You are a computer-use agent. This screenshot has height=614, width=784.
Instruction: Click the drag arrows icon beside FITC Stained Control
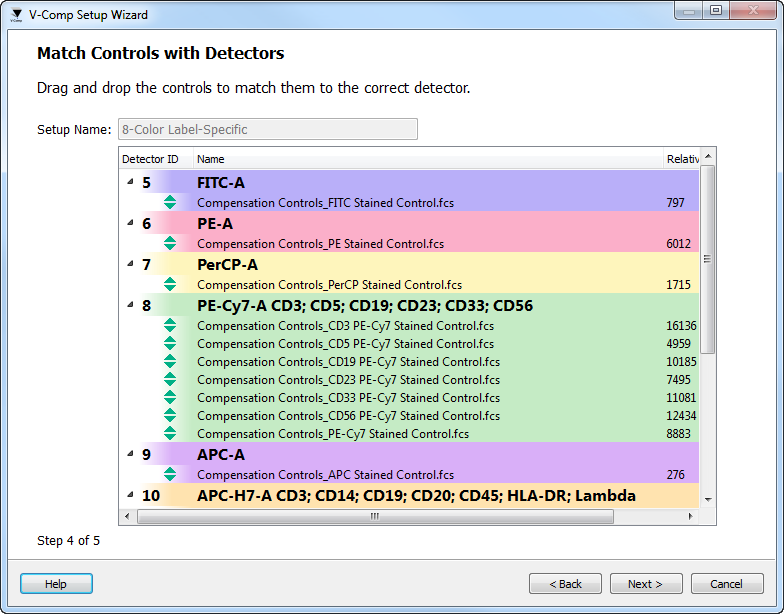coord(170,203)
